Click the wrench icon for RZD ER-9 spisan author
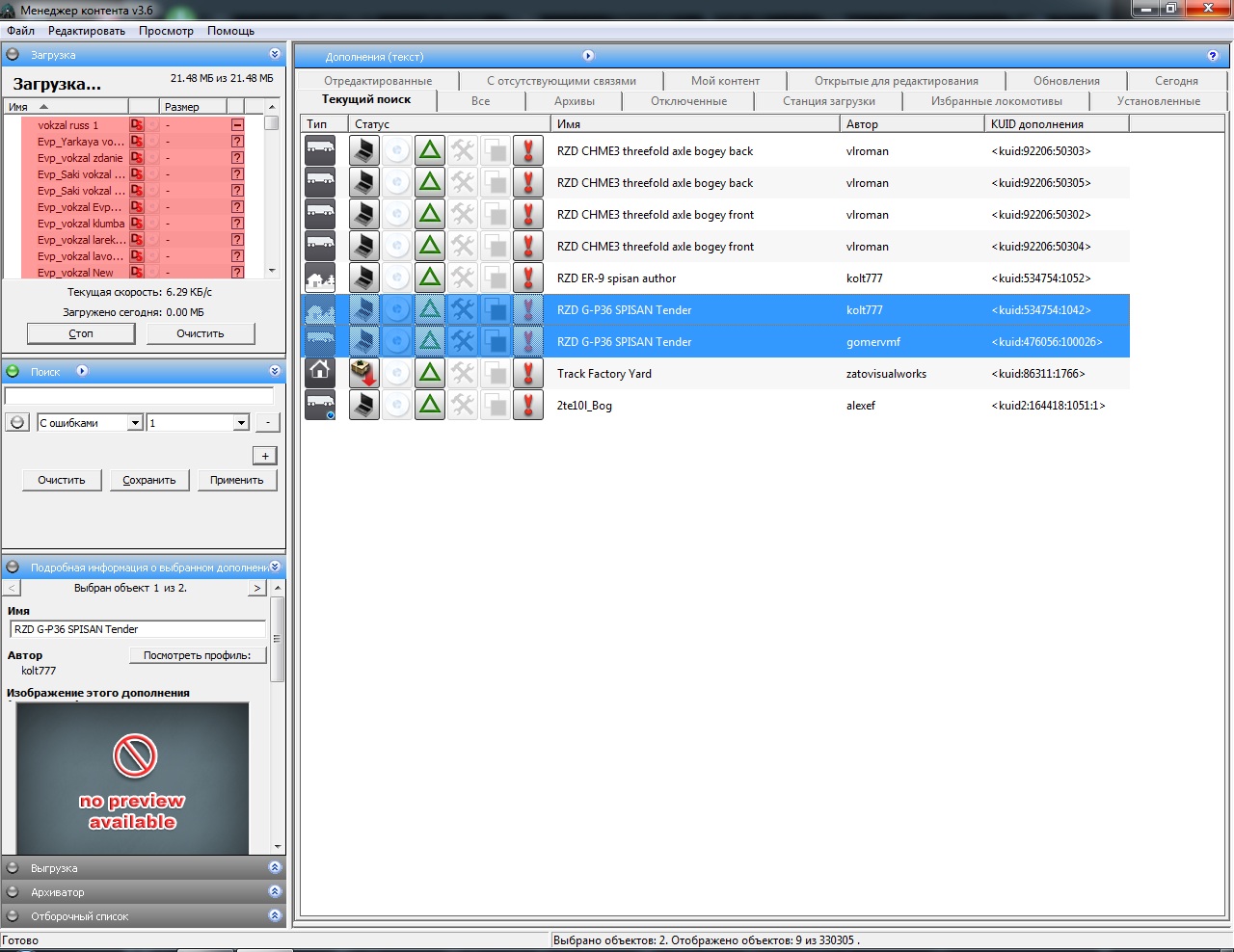This screenshot has height=952, width=1234. pos(463,278)
